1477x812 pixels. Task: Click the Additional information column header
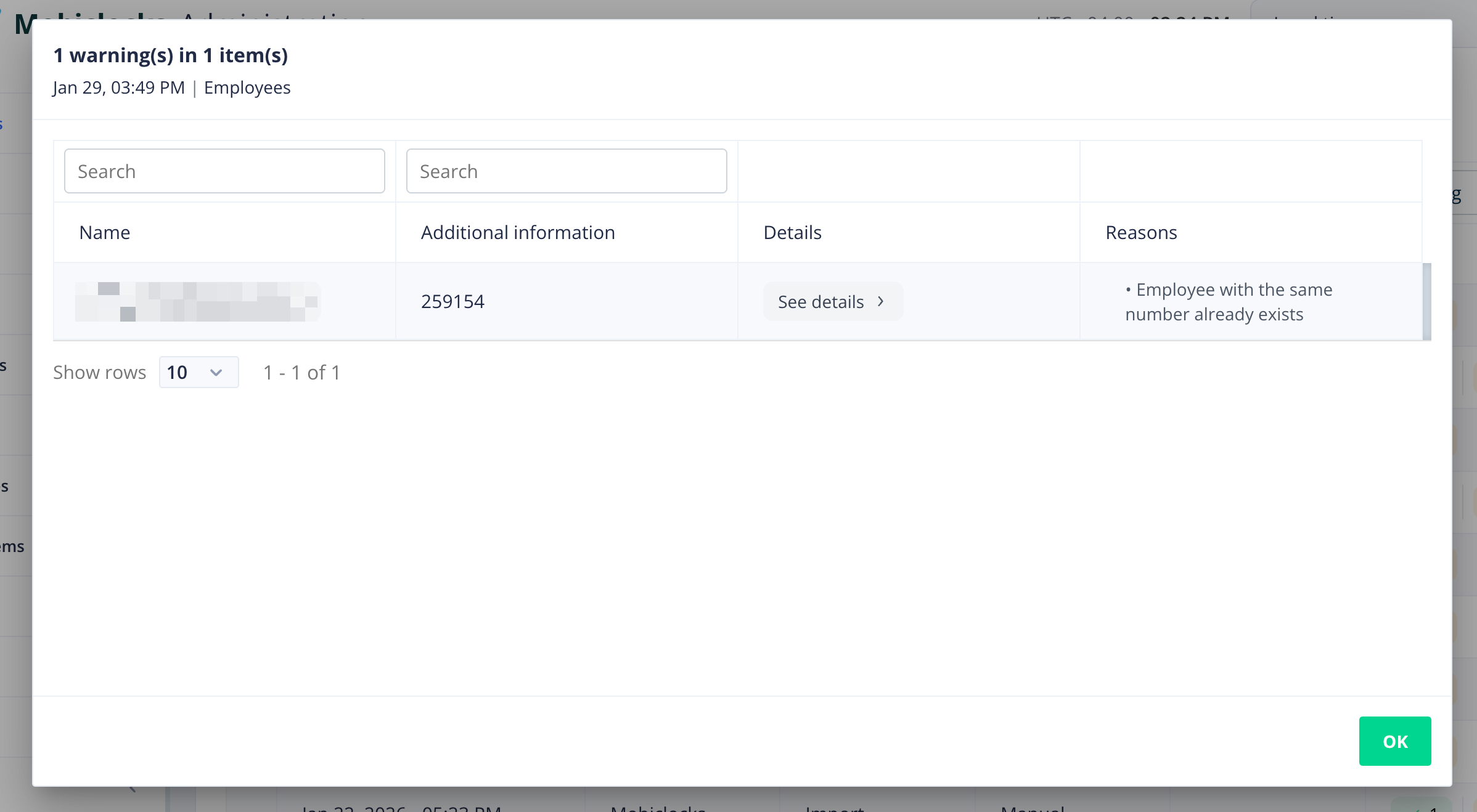point(518,232)
